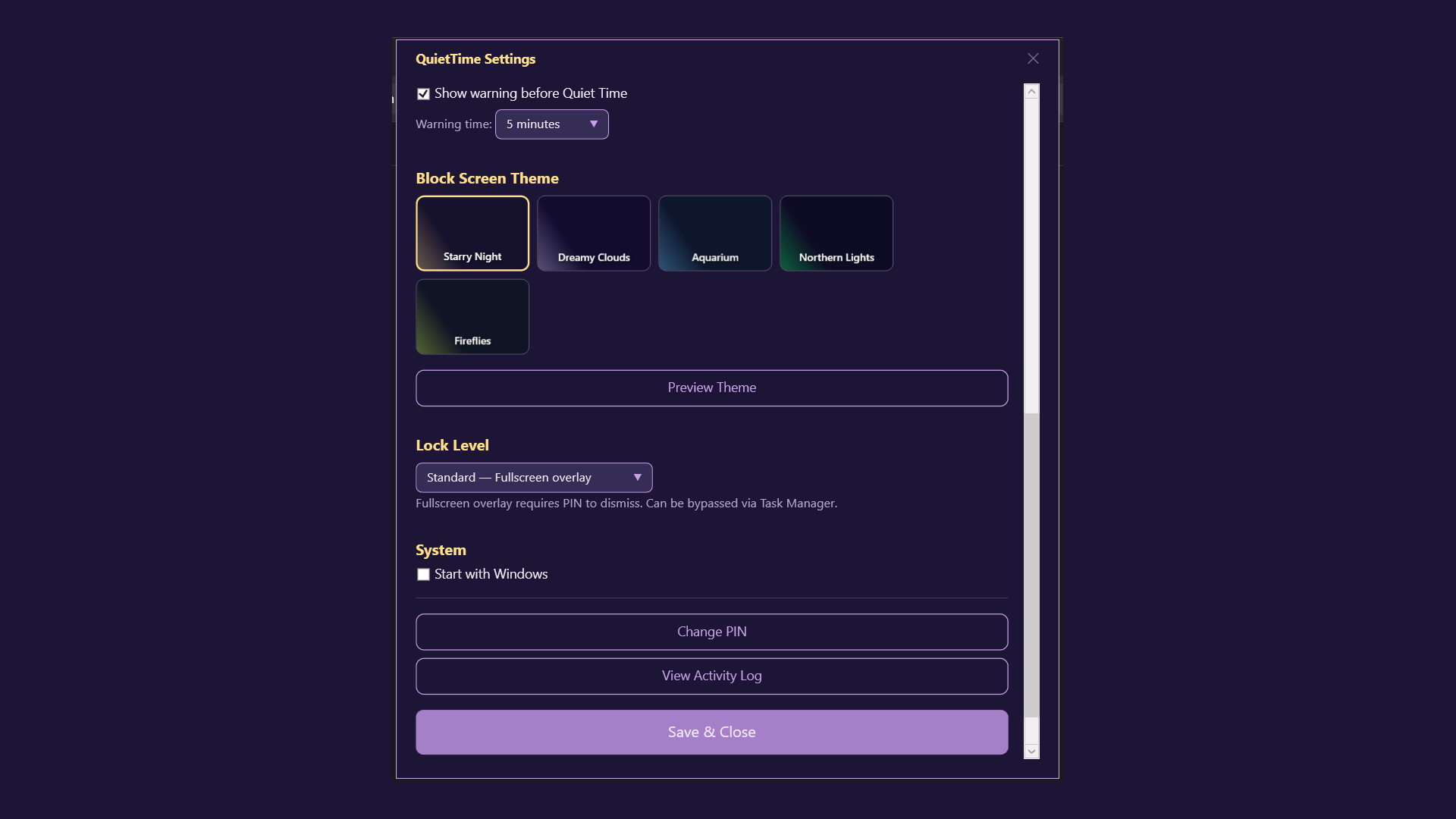The image size is (1456, 819).
Task: Choose the Aquarium block screen theme
Action: point(715,233)
